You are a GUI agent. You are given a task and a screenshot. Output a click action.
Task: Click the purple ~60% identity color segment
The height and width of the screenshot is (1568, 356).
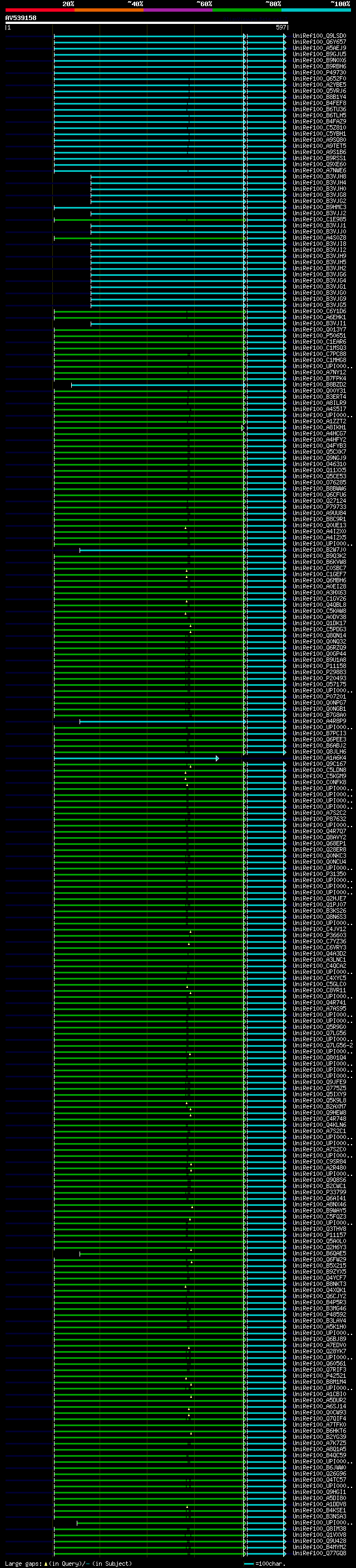[177, 10]
